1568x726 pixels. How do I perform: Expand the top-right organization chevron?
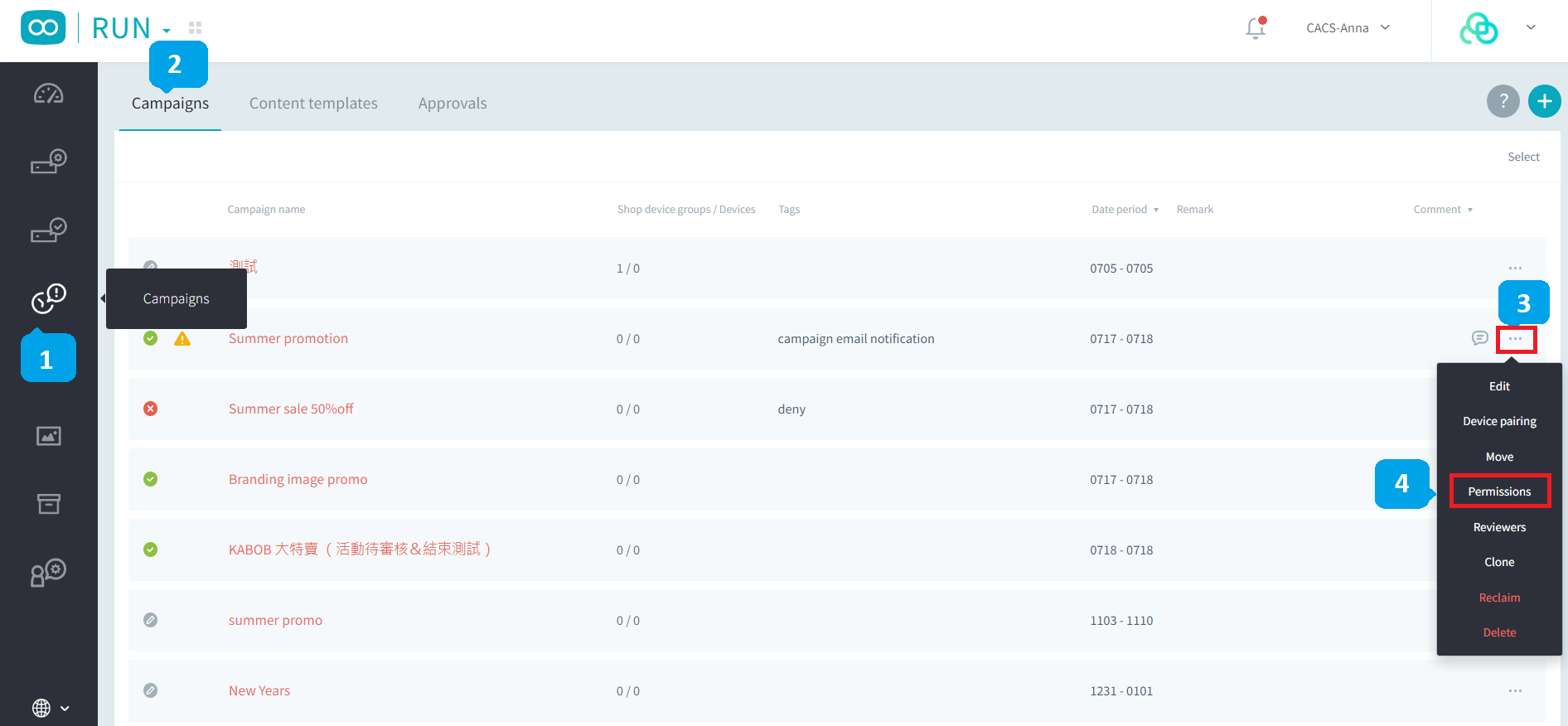1531,27
